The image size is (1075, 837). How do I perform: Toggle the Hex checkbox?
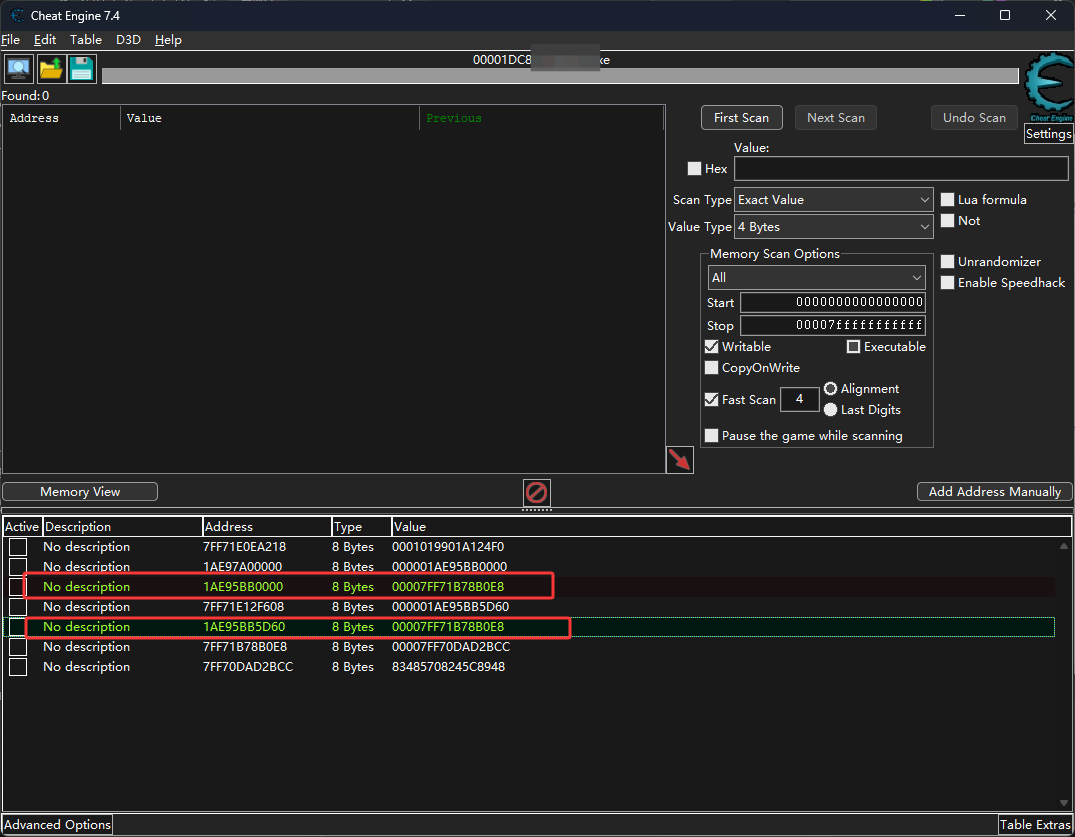[x=694, y=169]
